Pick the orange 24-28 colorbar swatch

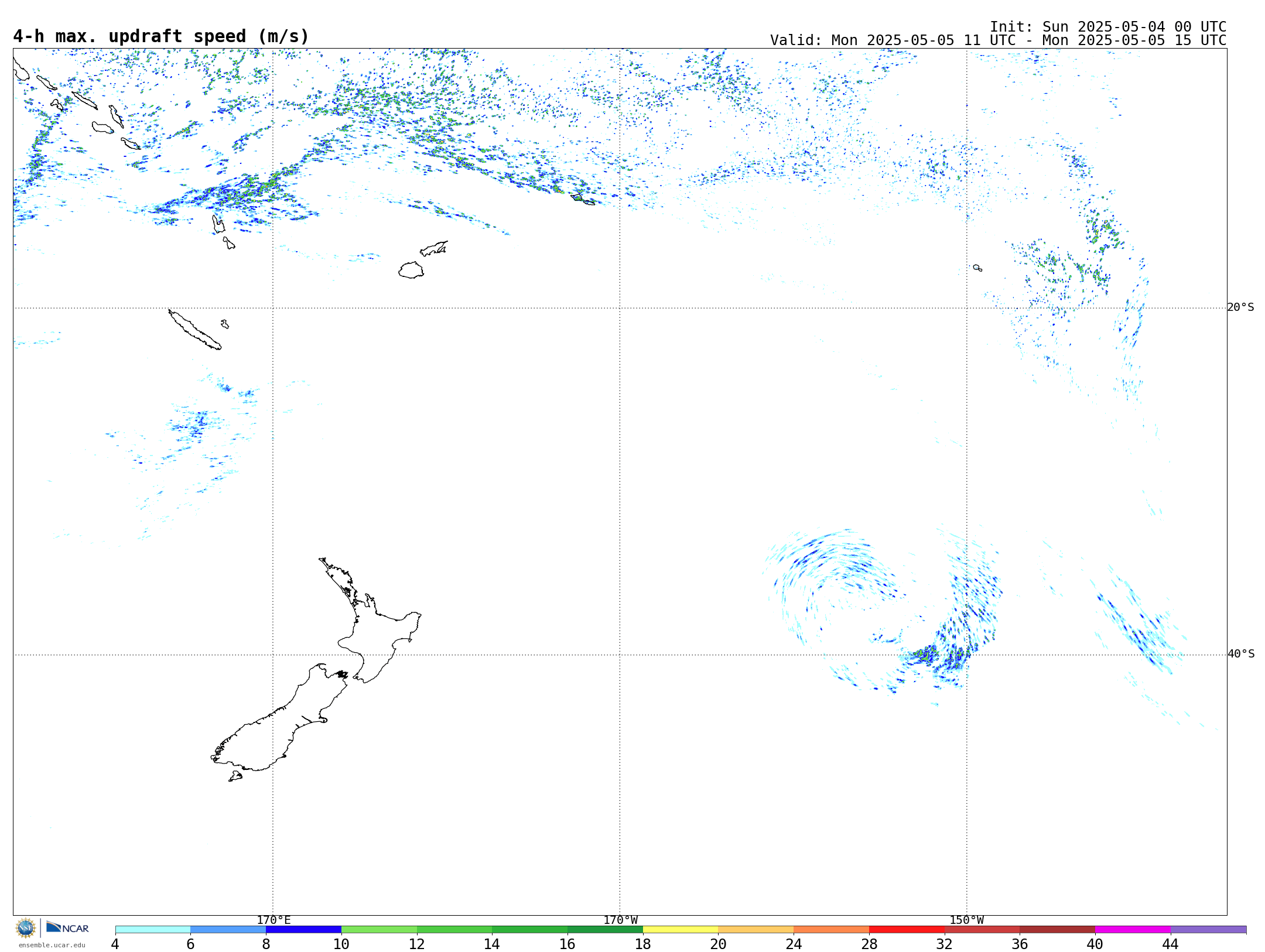click(x=832, y=930)
